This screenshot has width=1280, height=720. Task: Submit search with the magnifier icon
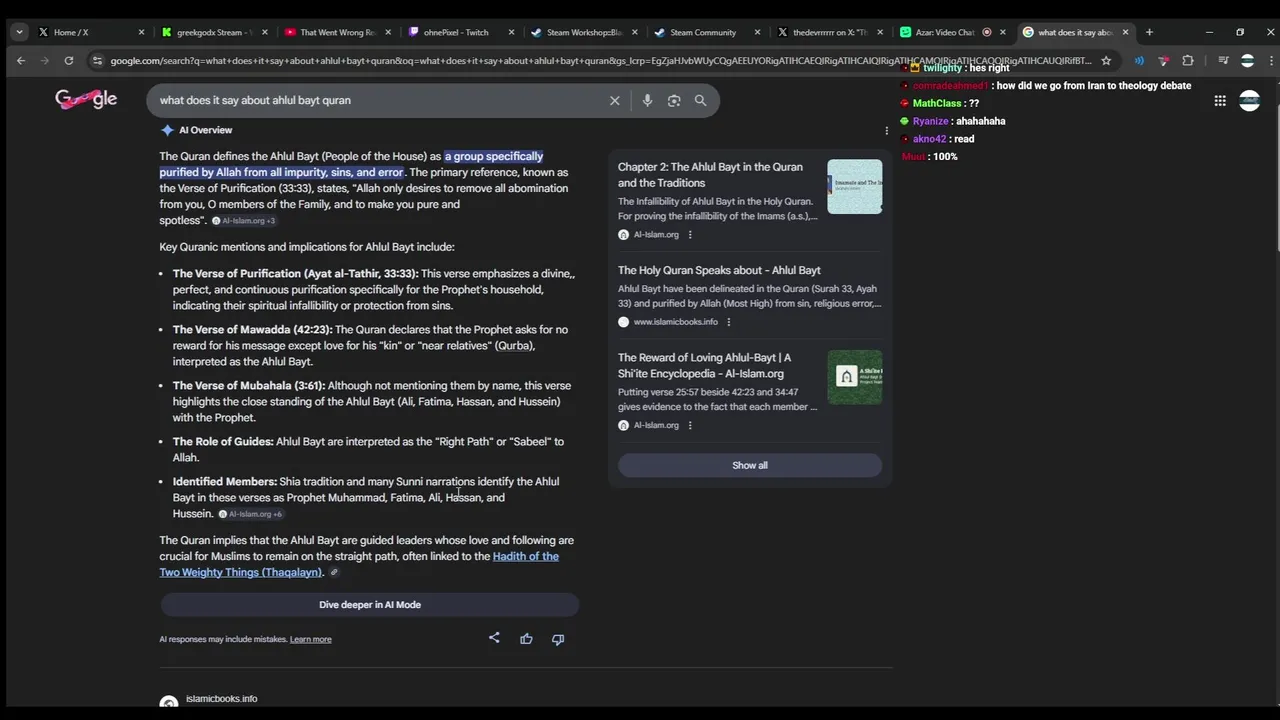coord(700,100)
